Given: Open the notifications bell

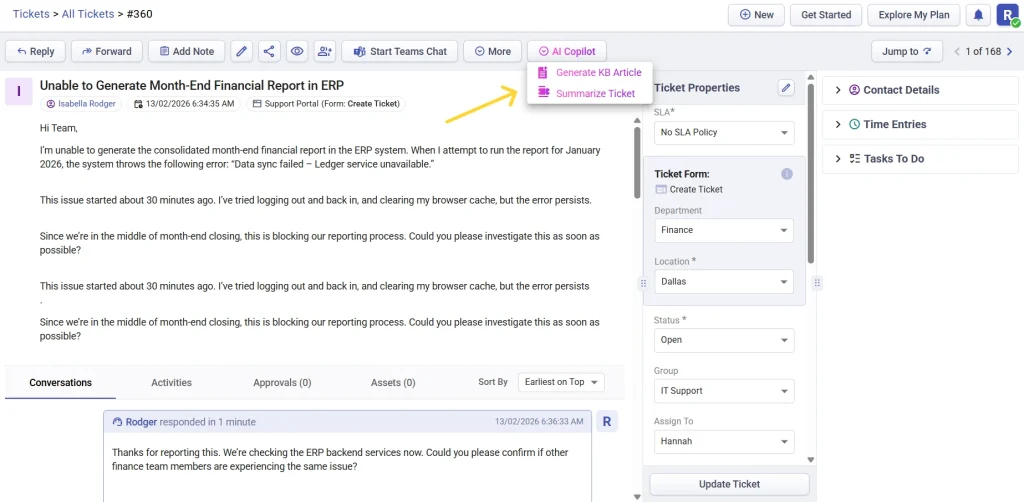Looking at the screenshot, I should pyautogui.click(x=978, y=15).
